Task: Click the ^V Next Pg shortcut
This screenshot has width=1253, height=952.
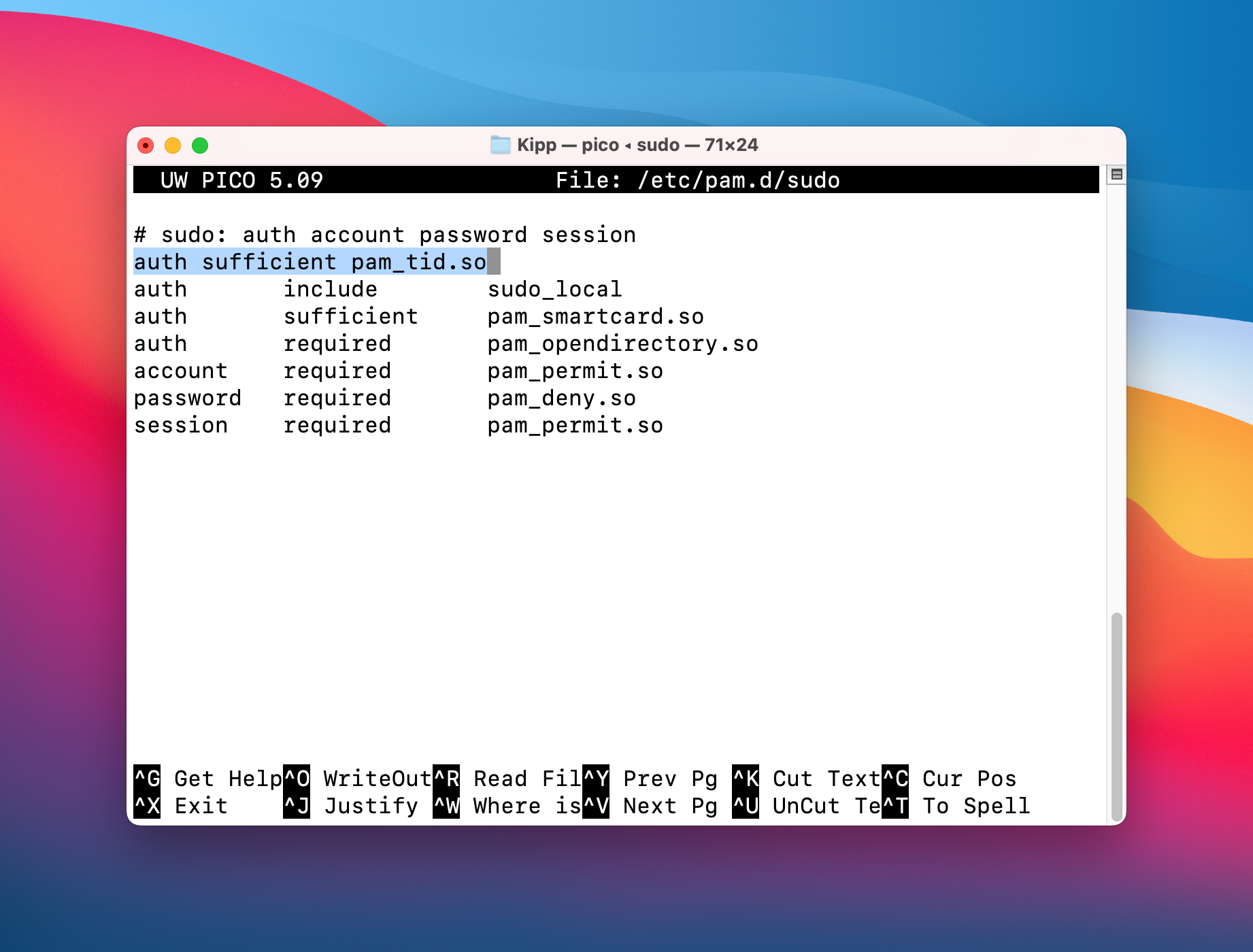Action: (650, 806)
